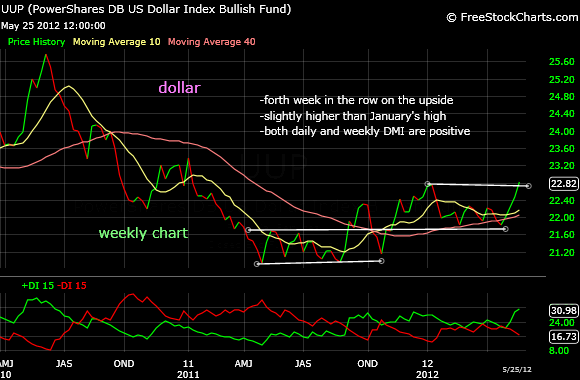This screenshot has height=380, width=580.
Task: Click the pink 'dollar' annotation
Action: click(179, 88)
